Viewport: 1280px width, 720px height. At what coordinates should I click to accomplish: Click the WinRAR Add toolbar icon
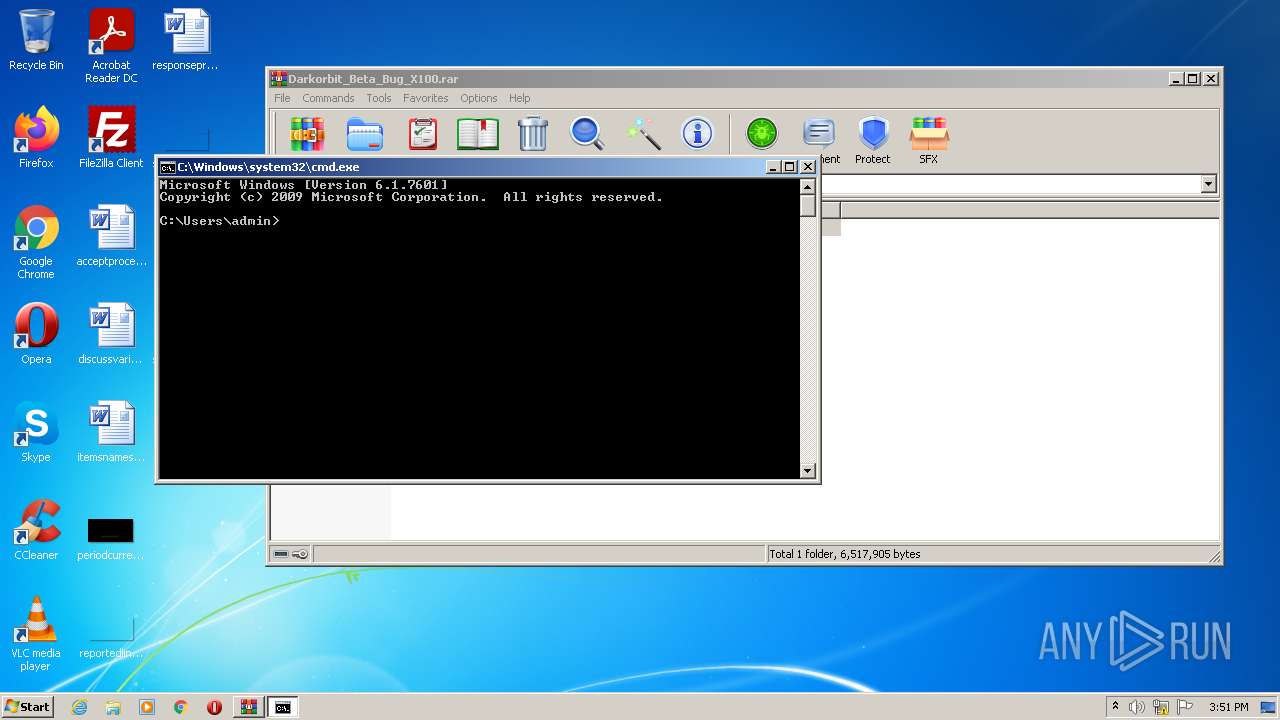[308, 133]
